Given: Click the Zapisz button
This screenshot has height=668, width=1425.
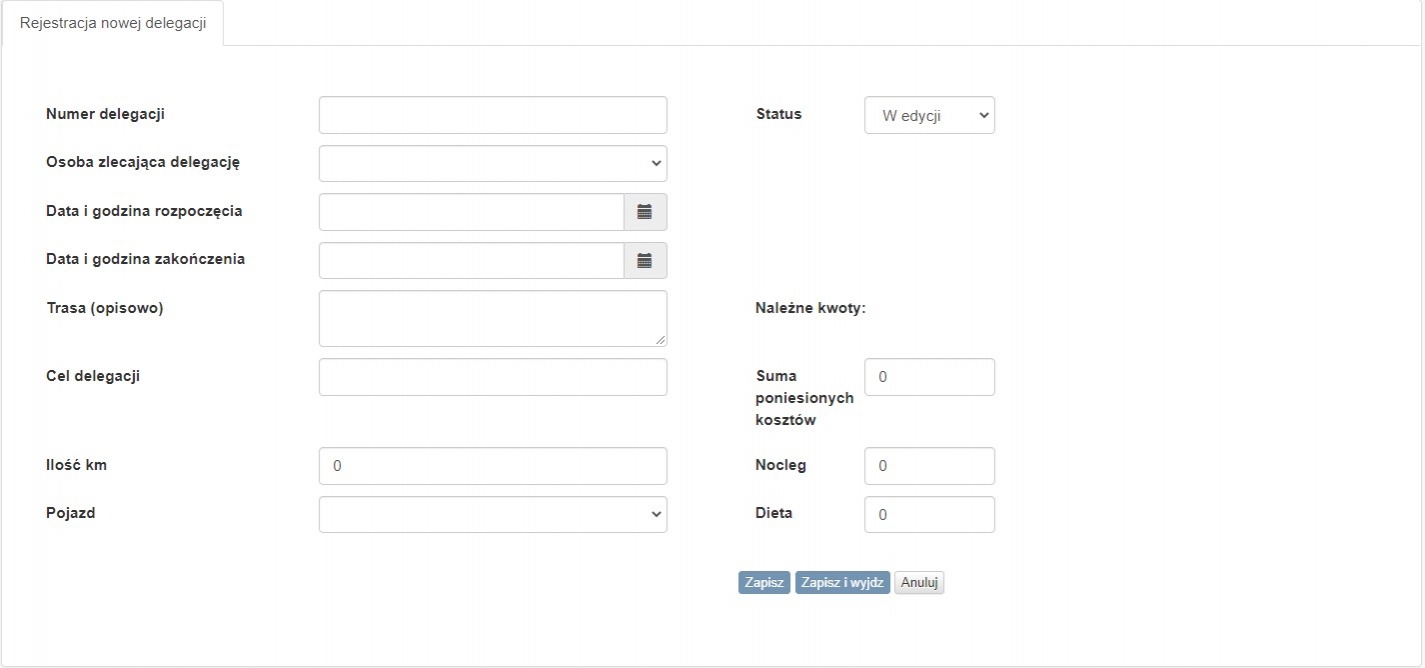Looking at the screenshot, I should pyautogui.click(x=764, y=583).
